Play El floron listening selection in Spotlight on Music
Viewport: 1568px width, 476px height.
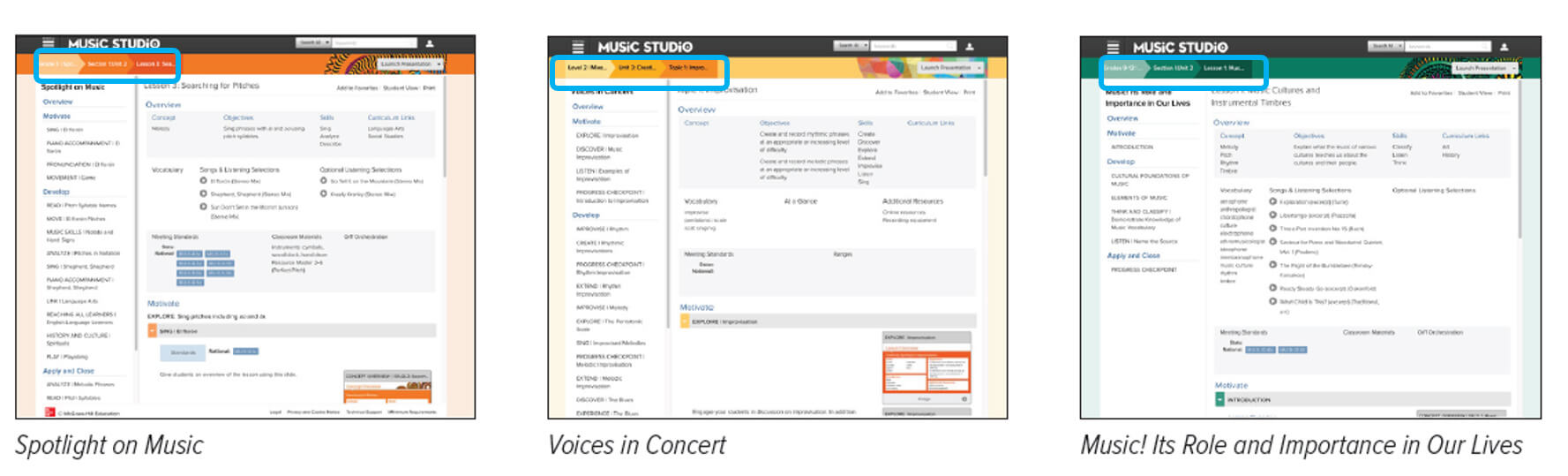tap(203, 181)
